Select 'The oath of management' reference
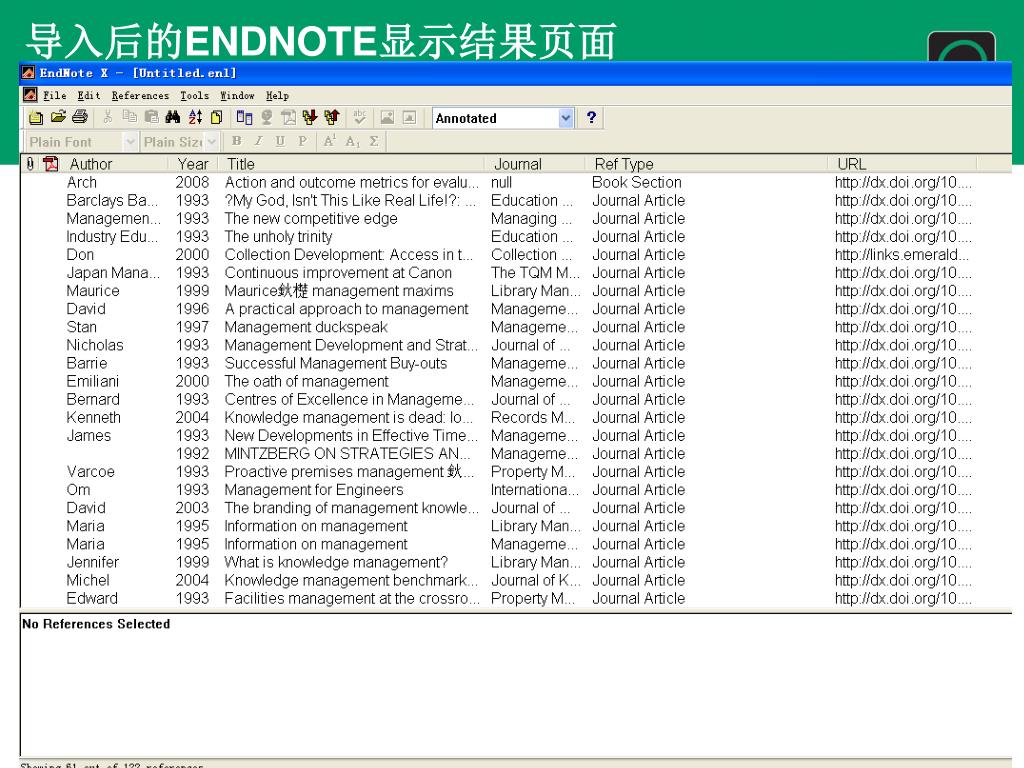 (x=516, y=381)
